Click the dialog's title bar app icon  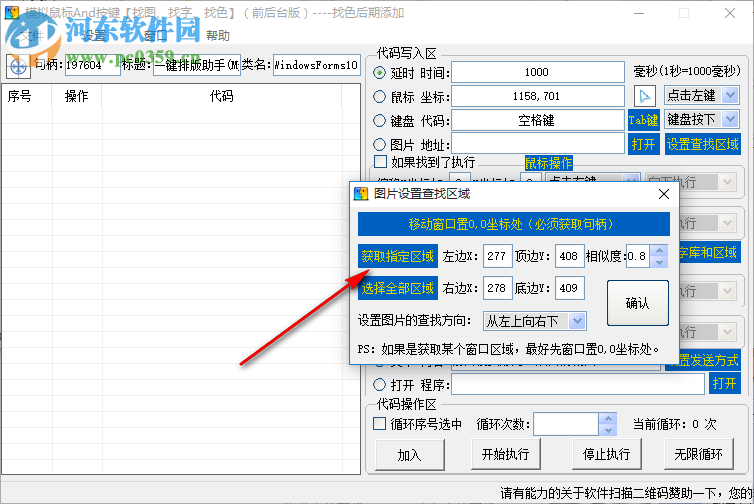point(361,194)
